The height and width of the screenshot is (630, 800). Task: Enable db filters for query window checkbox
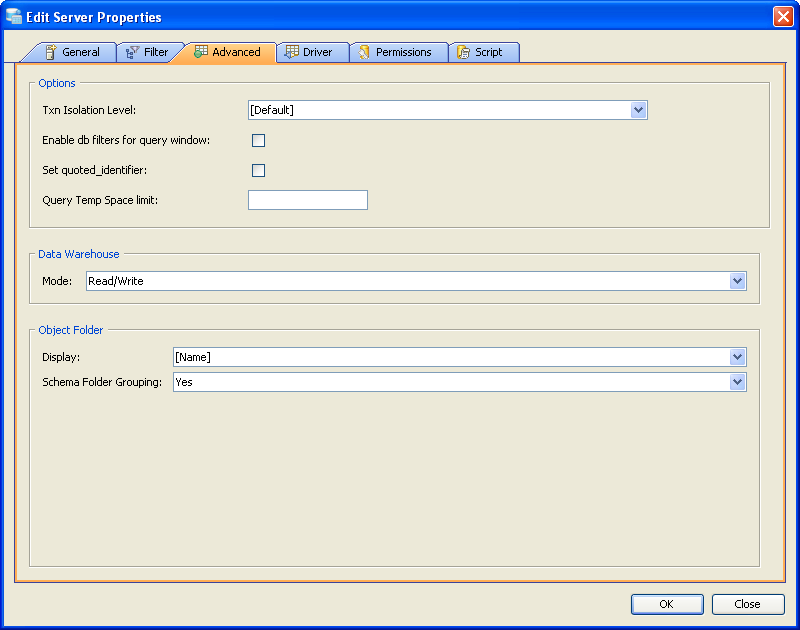(x=259, y=140)
